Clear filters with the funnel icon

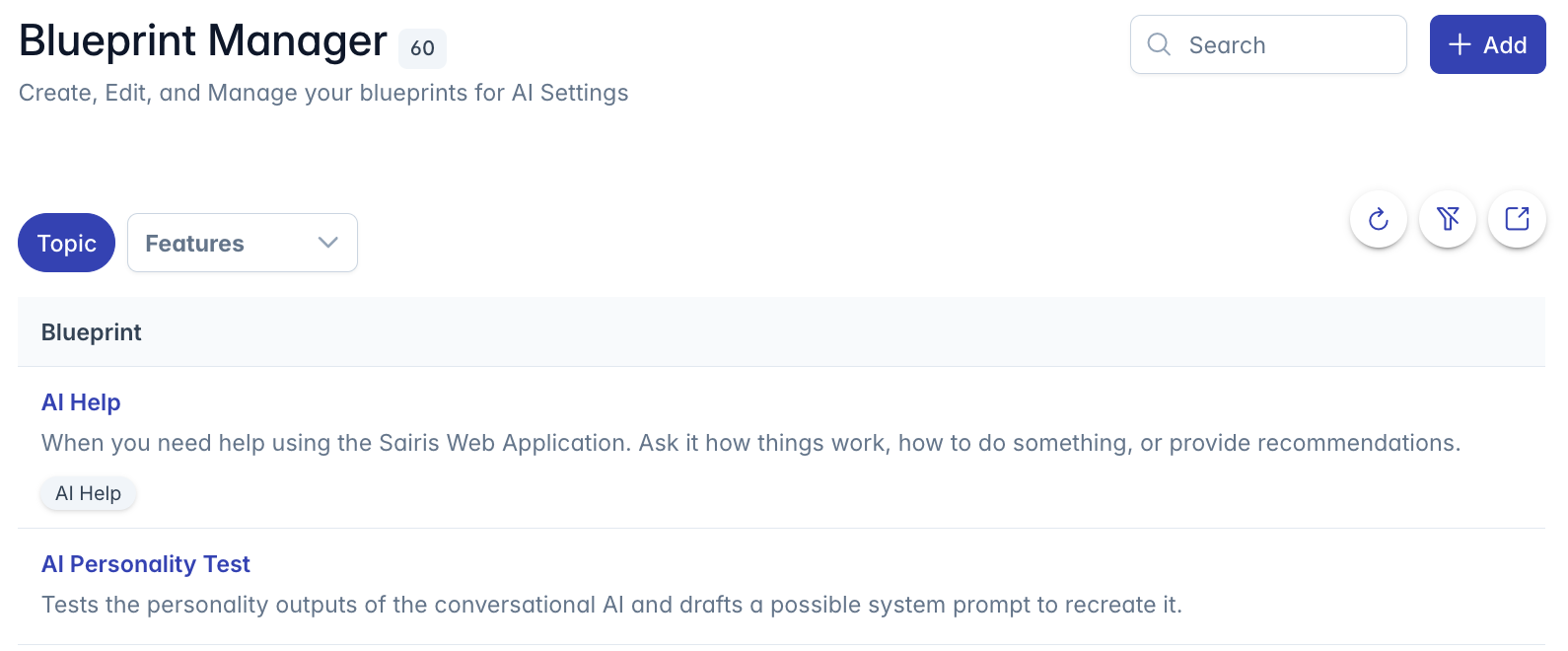1448,219
